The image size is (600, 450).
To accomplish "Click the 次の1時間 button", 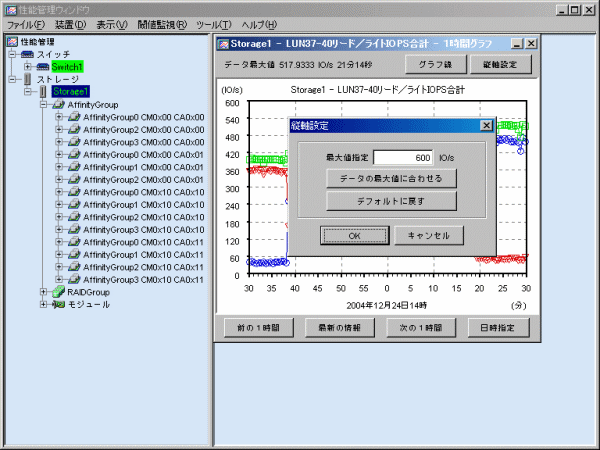I will click(x=421, y=328).
